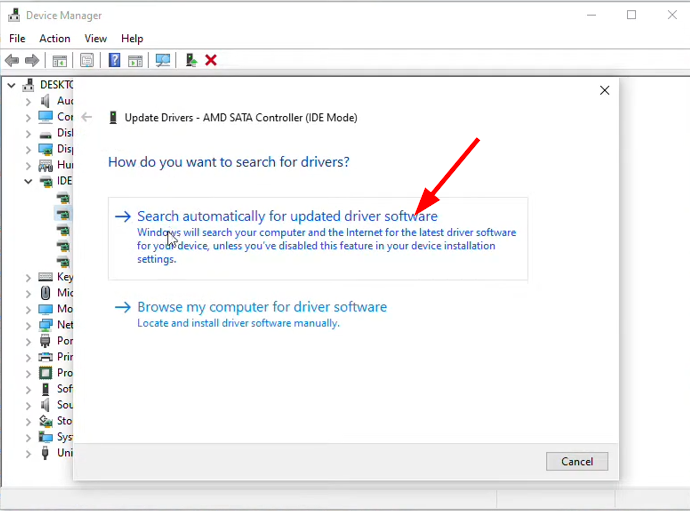The height and width of the screenshot is (511, 690).
Task: Click the Update driver toolbar icon
Action: (191, 60)
